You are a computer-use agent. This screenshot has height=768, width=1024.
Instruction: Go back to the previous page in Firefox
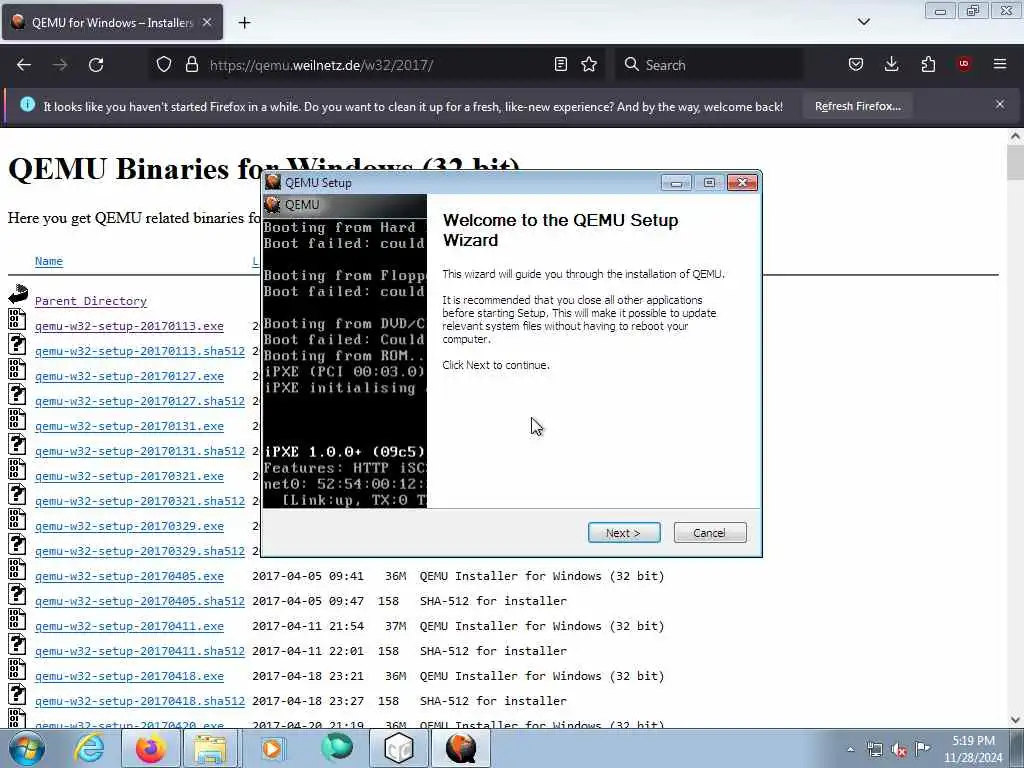pyautogui.click(x=24, y=65)
